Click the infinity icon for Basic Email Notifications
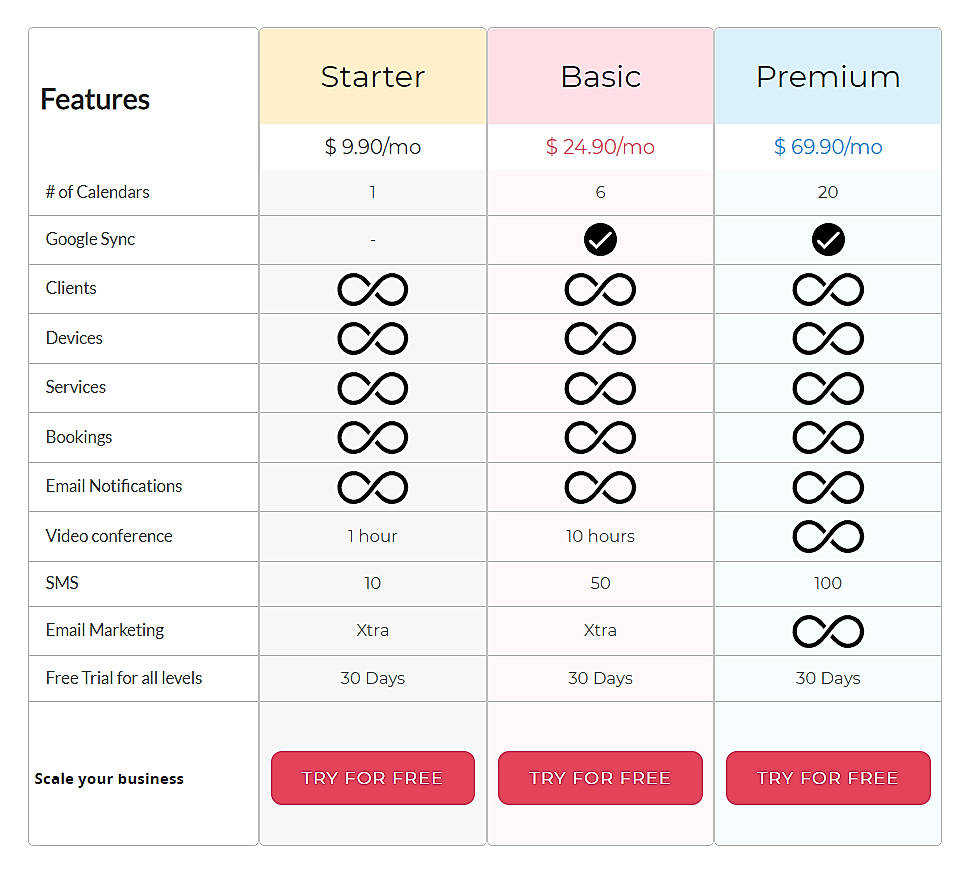Screen dimensions: 972x872 pos(600,486)
